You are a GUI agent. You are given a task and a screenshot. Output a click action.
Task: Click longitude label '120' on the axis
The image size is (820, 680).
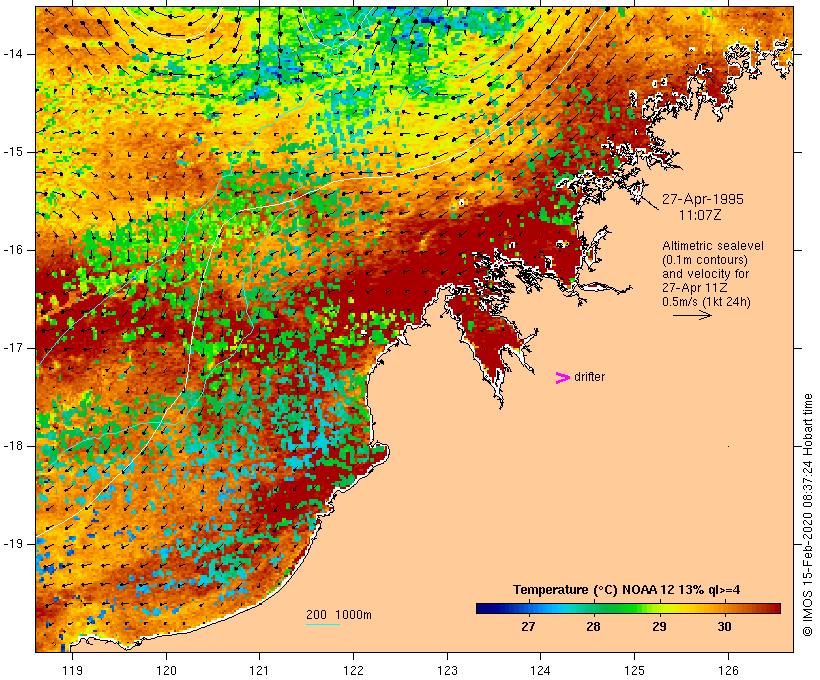(166, 670)
